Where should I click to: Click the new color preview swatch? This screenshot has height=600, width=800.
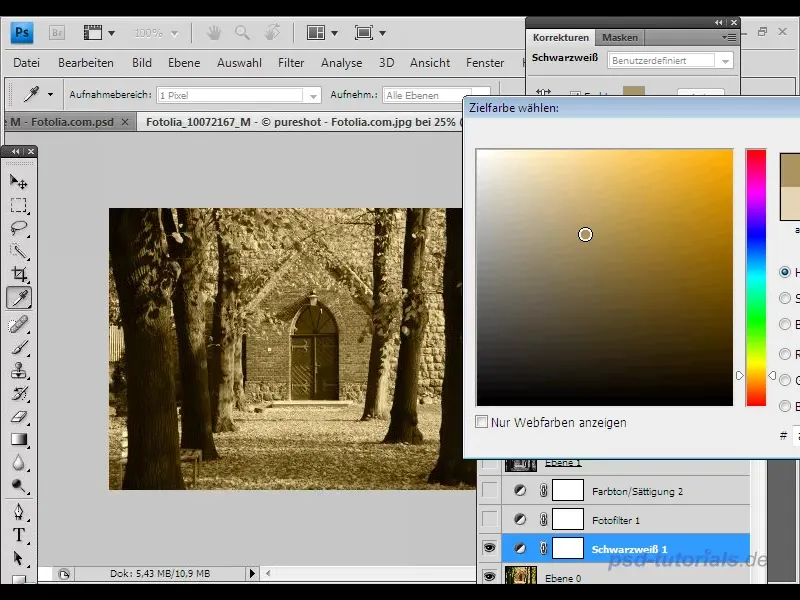click(x=790, y=170)
